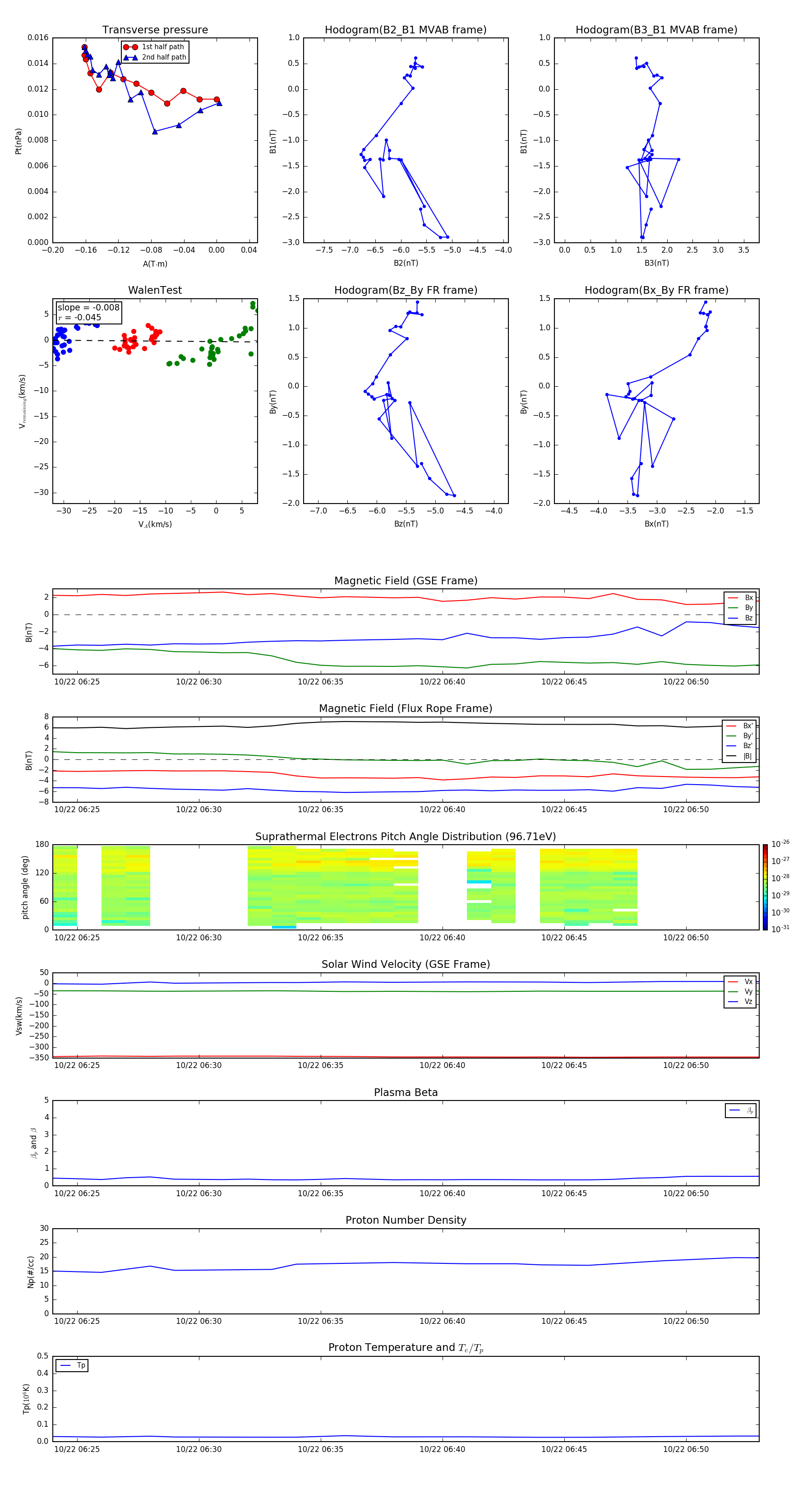
Task: Click the Bz' legend entry
Action: coord(739,746)
